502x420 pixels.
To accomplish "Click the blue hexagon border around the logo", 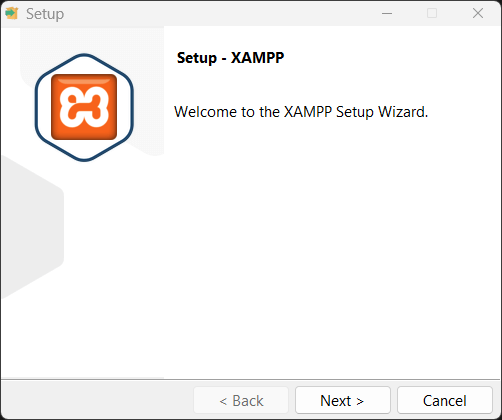I will pyautogui.click(x=84, y=107).
